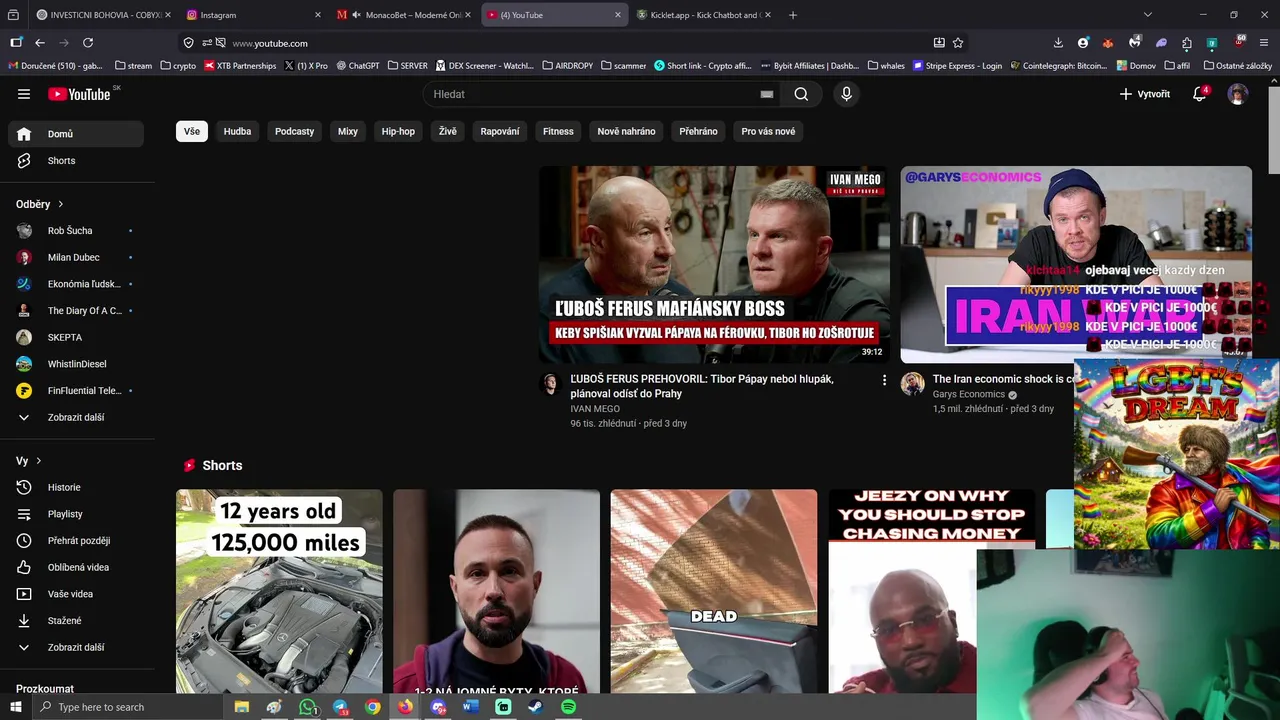Switch to the Kicklet.app browser tab
Image resolution: width=1280 pixels, height=720 pixels.
point(703,15)
